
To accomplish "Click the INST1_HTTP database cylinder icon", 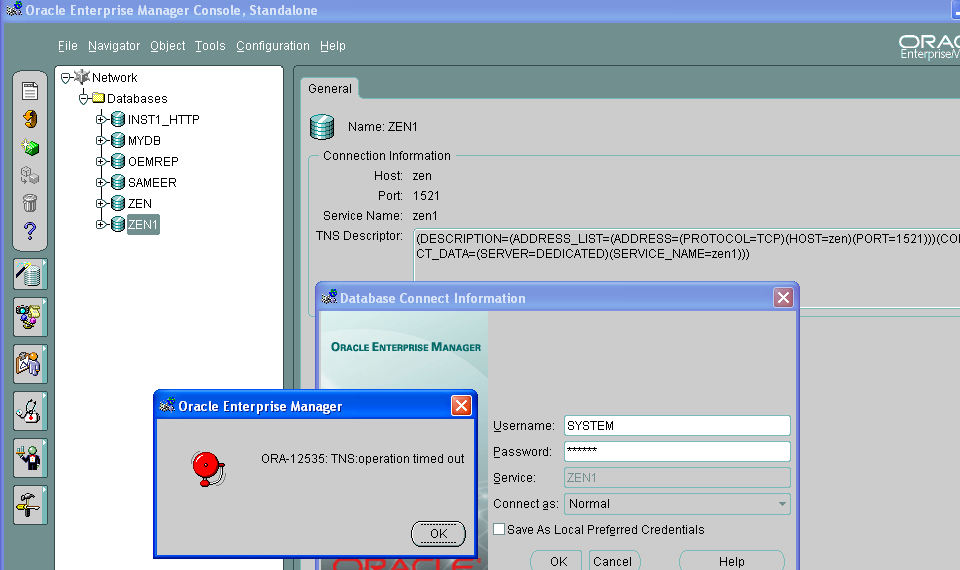I will pyautogui.click(x=118, y=119).
